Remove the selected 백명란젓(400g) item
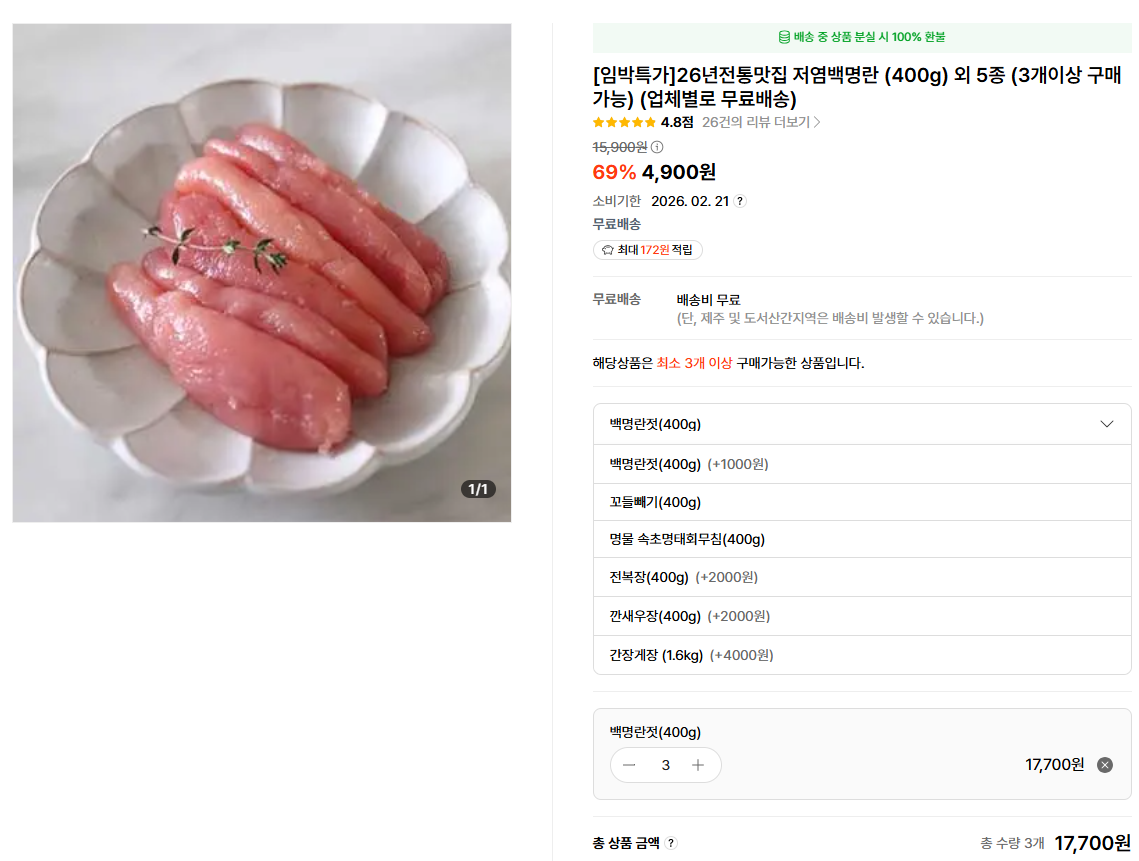The image size is (1139, 861). pos(1104,765)
